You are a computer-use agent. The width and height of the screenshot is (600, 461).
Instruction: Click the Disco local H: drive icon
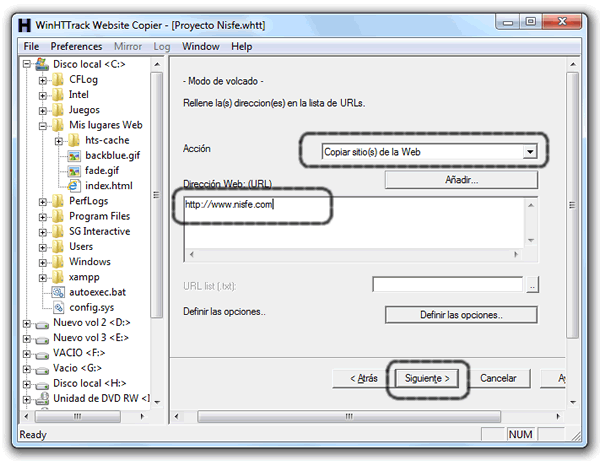(x=42, y=385)
